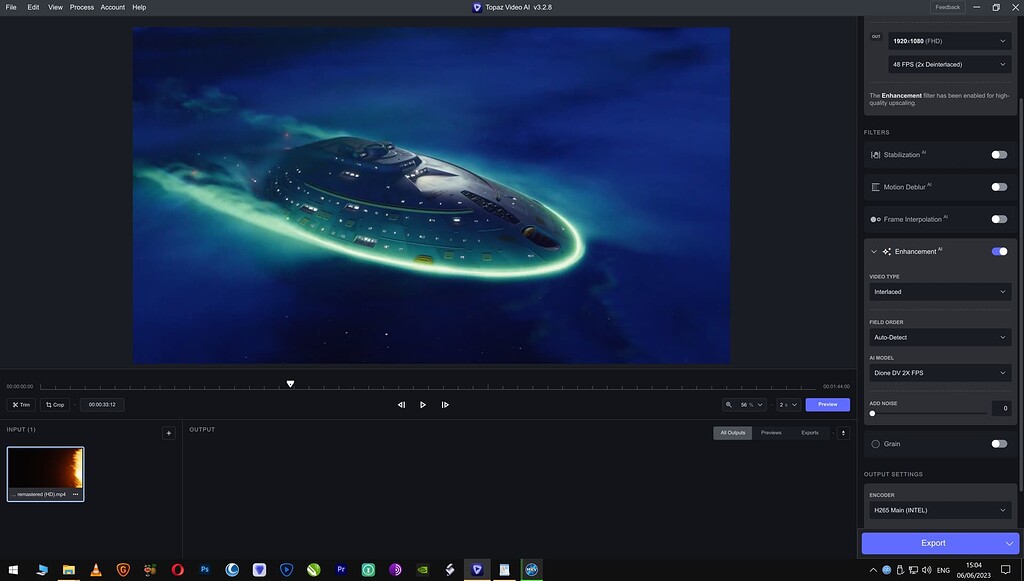Step forward one frame
Screen dimensions: 1024x581
(445, 405)
